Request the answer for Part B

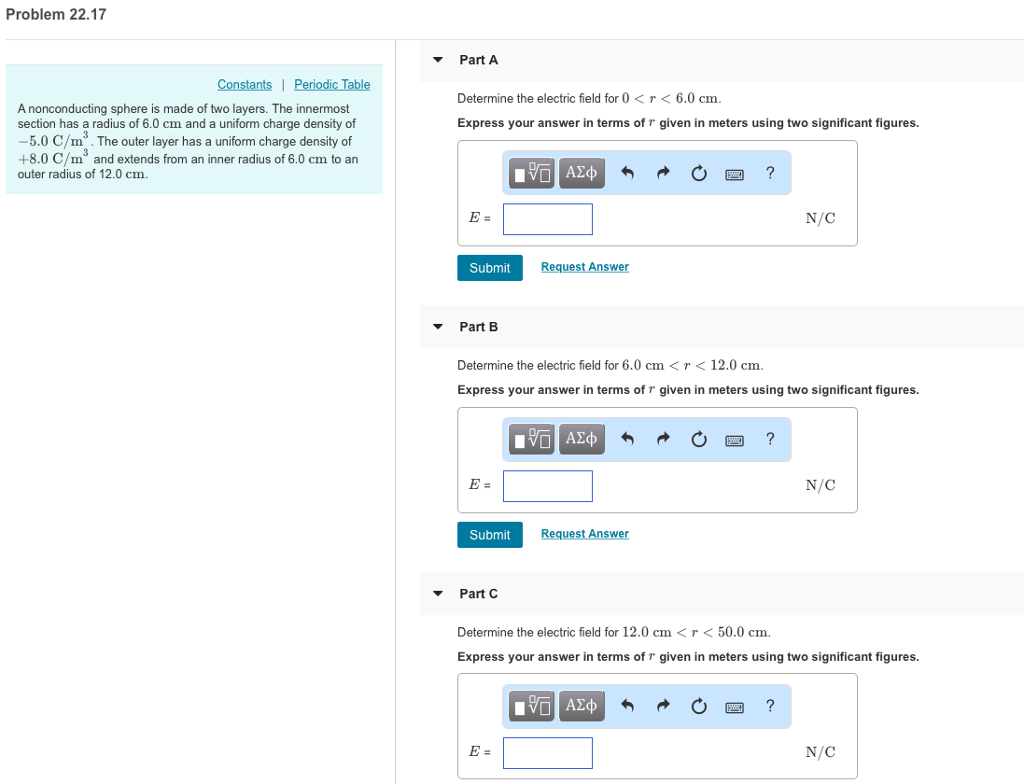[584, 534]
